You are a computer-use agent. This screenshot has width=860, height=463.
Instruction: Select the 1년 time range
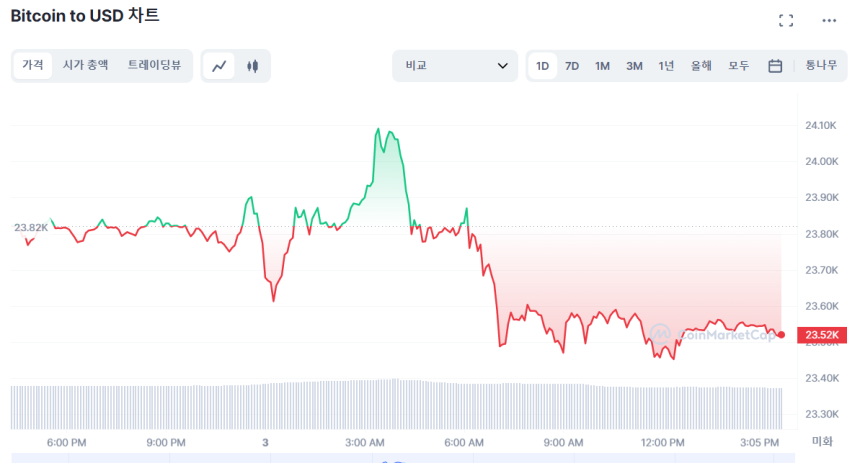click(666, 66)
